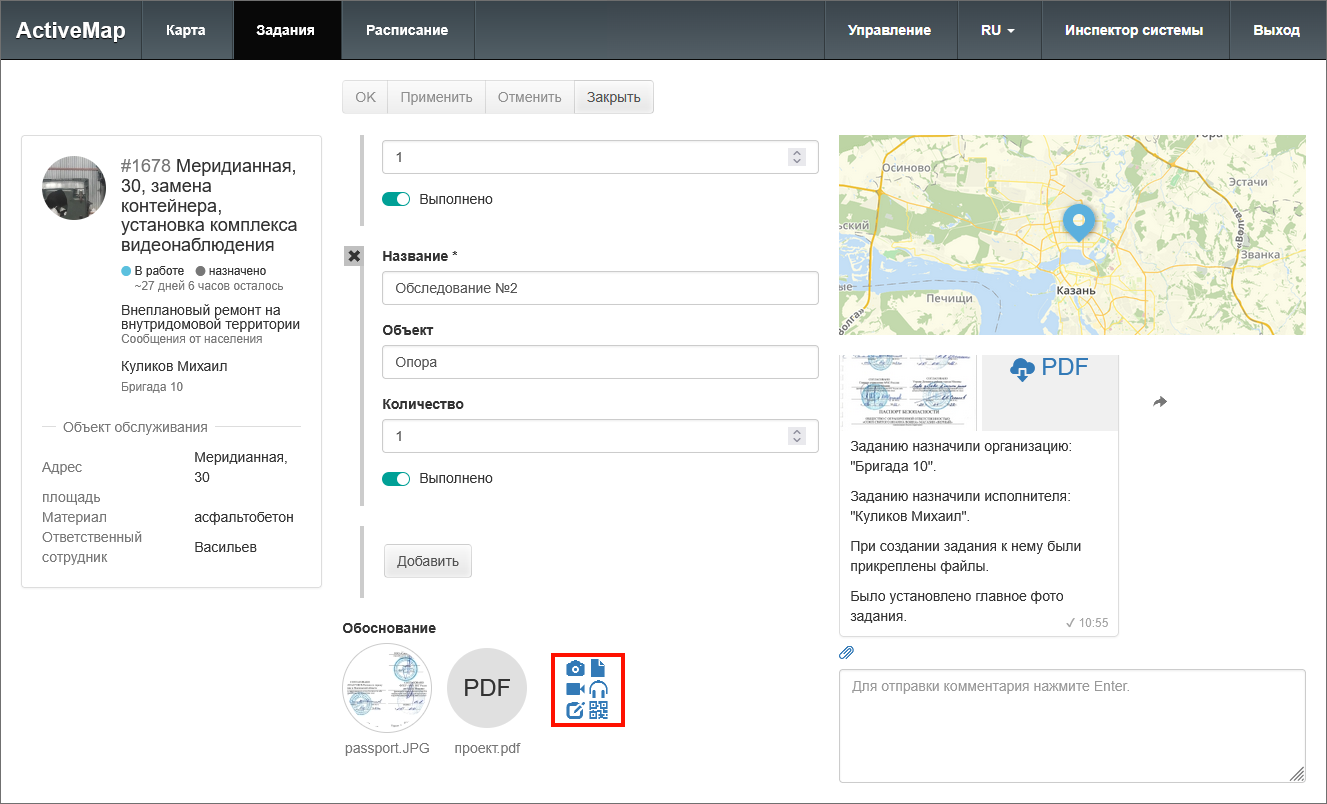Toggle the top Выполнено switch
1327x804 pixels.
coord(396,199)
